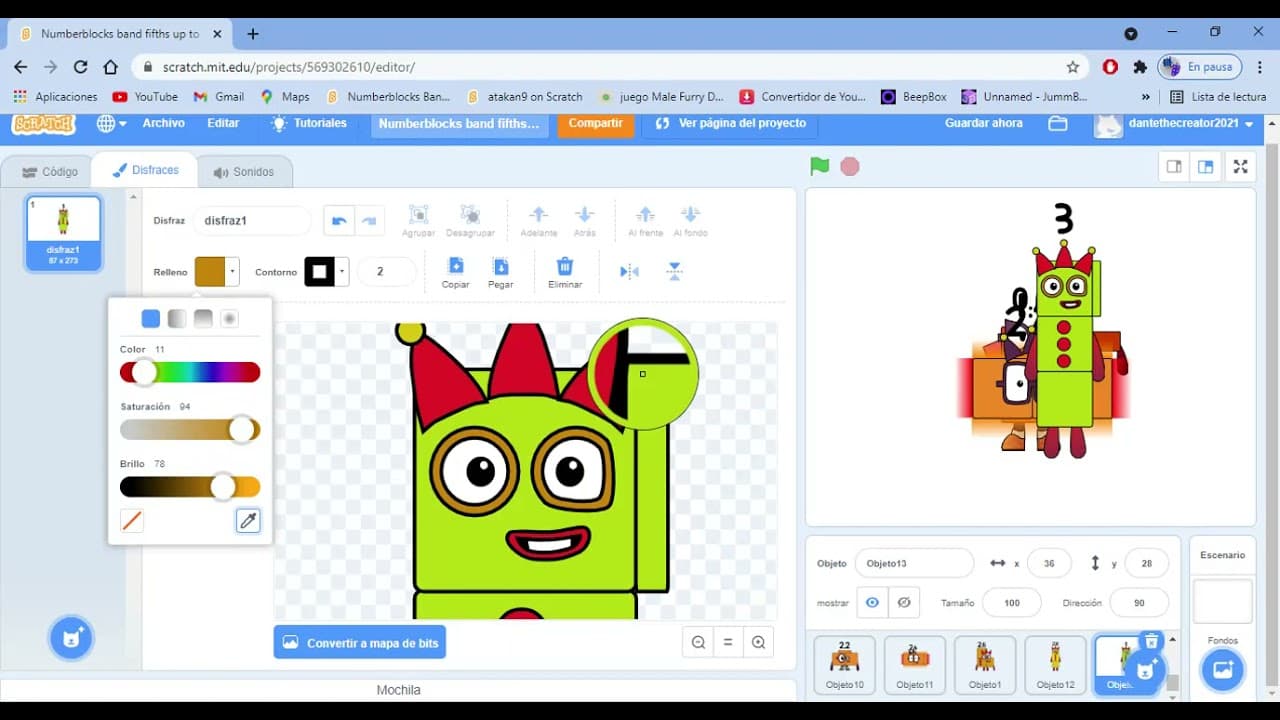This screenshot has height=720, width=1280.
Task: Click the redo arrow in costume editor
Action: pyautogui.click(x=369, y=221)
